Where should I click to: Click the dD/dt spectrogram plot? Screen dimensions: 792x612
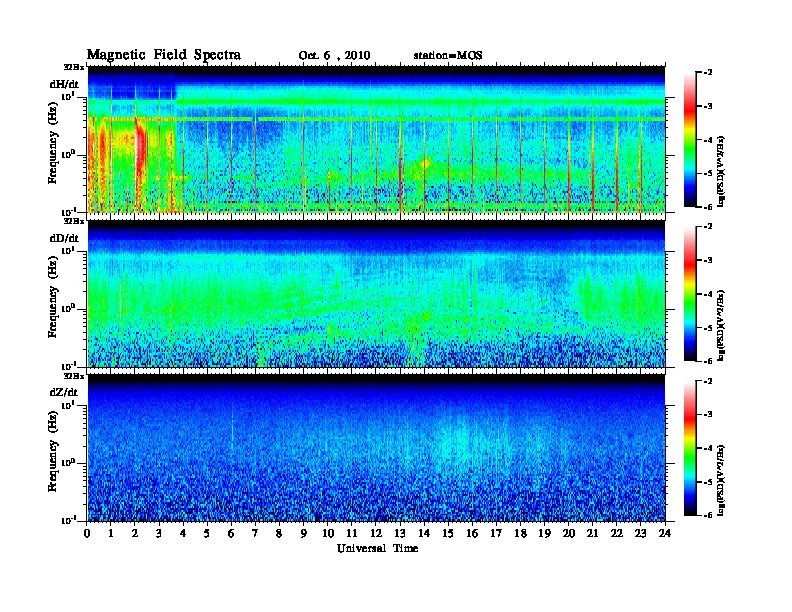pos(376,294)
